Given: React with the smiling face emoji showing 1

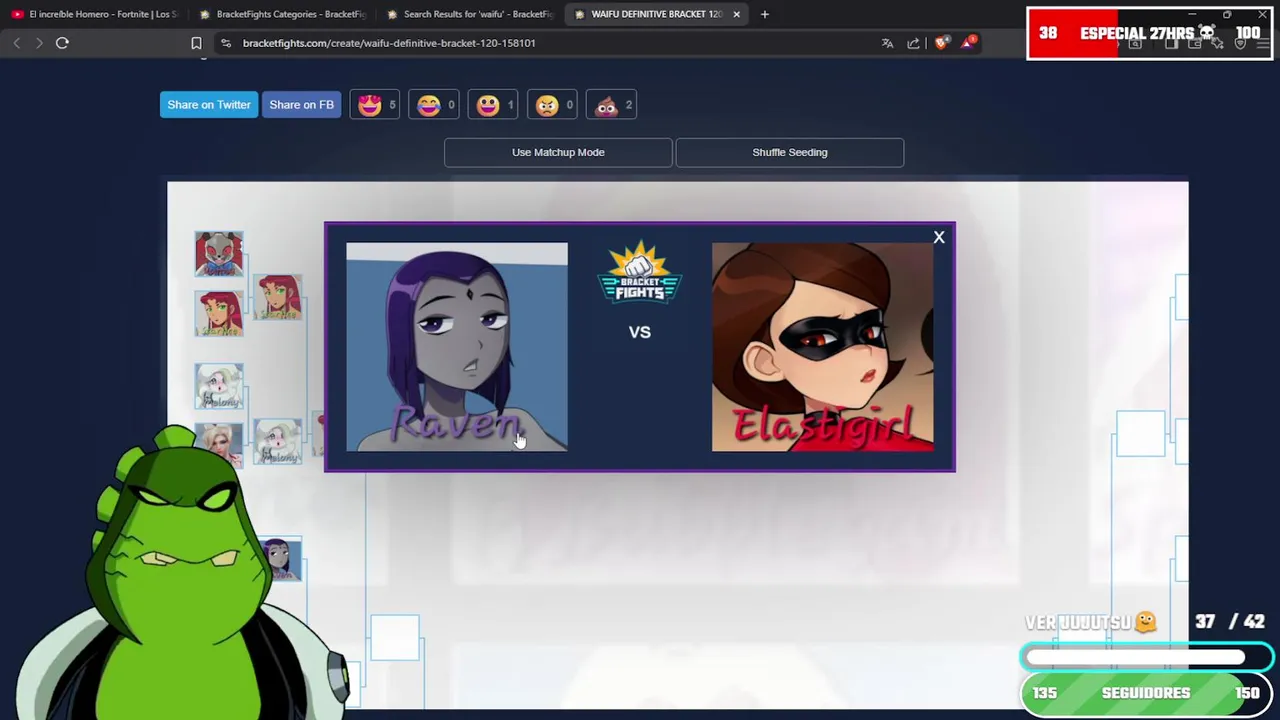Looking at the screenshot, I should tap(493, 105).
